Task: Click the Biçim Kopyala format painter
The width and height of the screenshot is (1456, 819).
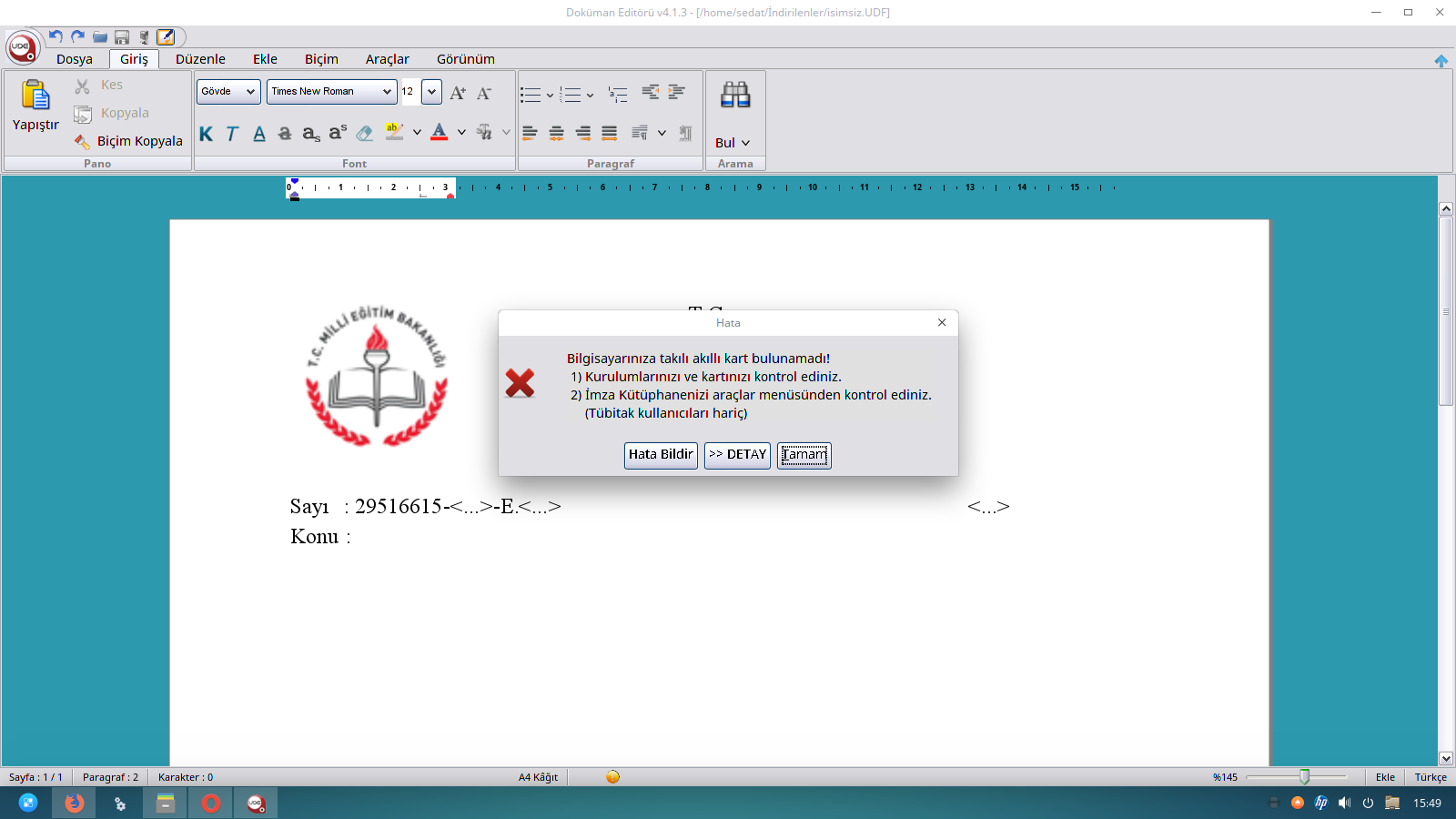Action: (x=128, y=141)
